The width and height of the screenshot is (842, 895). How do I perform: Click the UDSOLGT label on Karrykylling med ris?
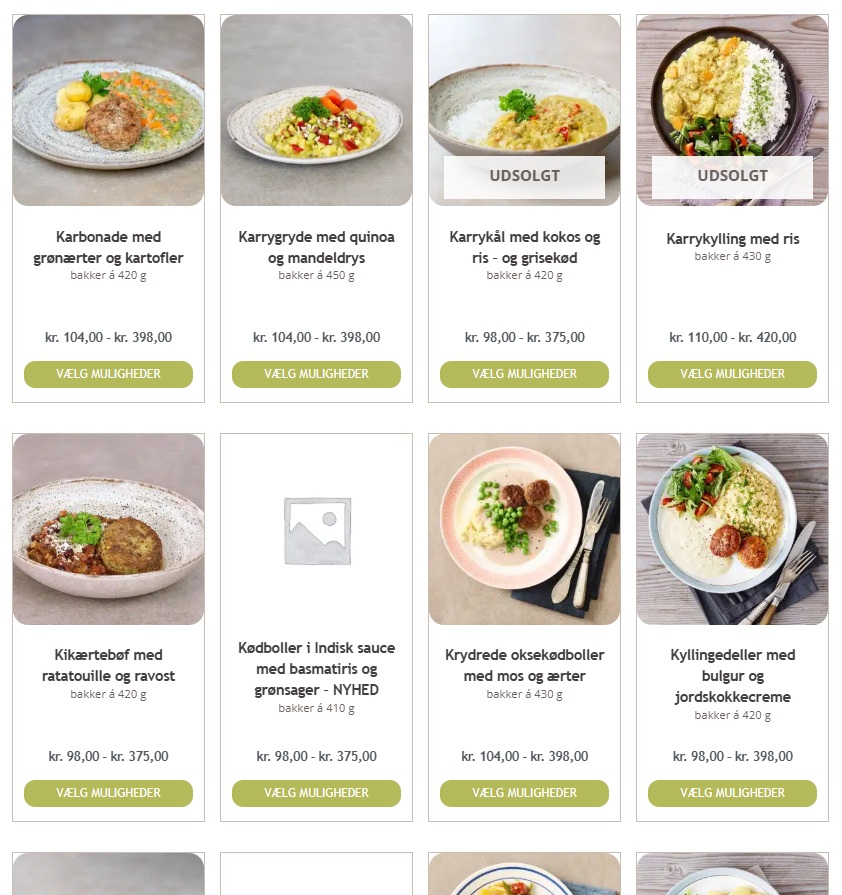(732, 176)
